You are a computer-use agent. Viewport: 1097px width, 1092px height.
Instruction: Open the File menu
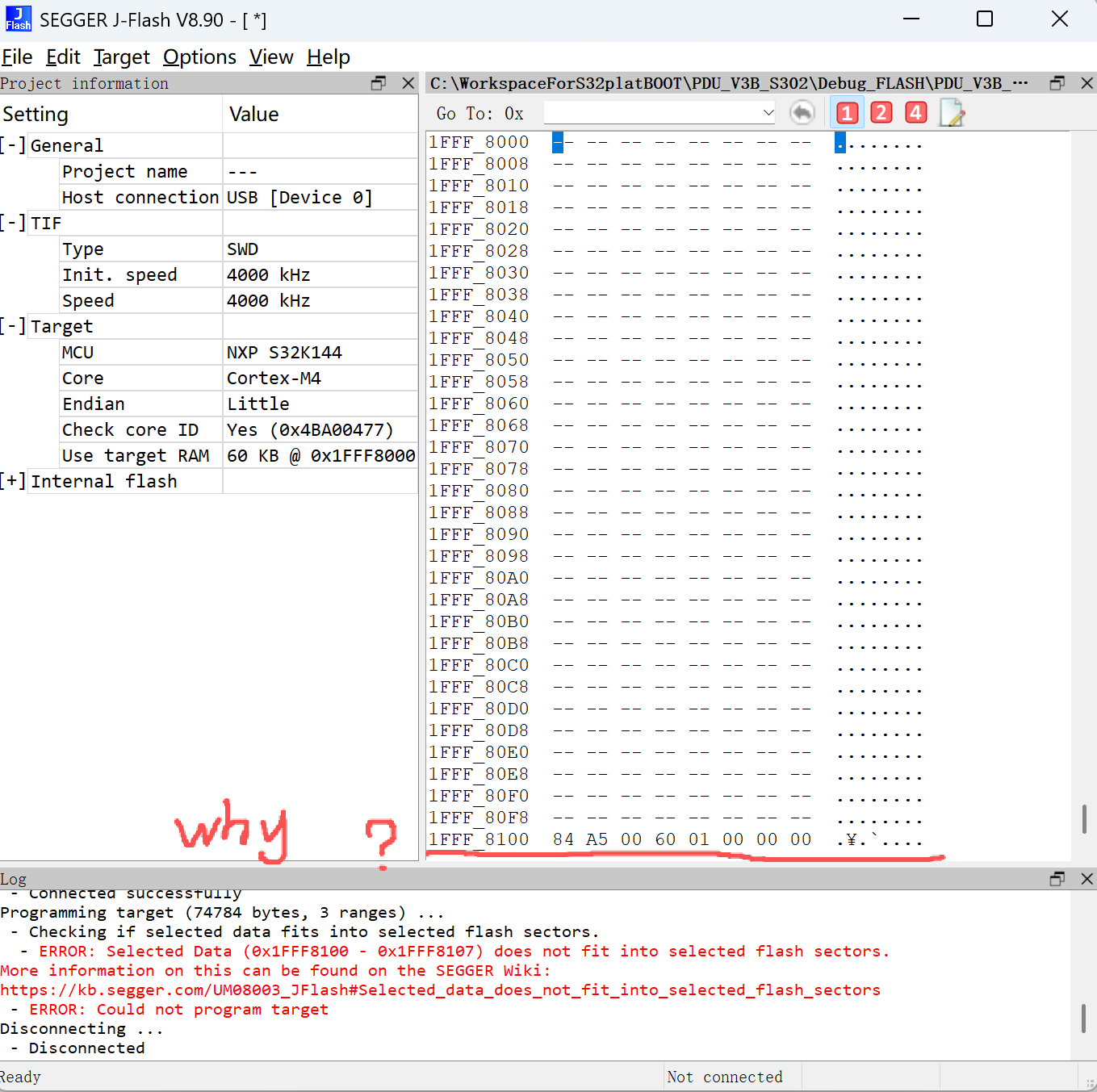(x=17, y=57)
